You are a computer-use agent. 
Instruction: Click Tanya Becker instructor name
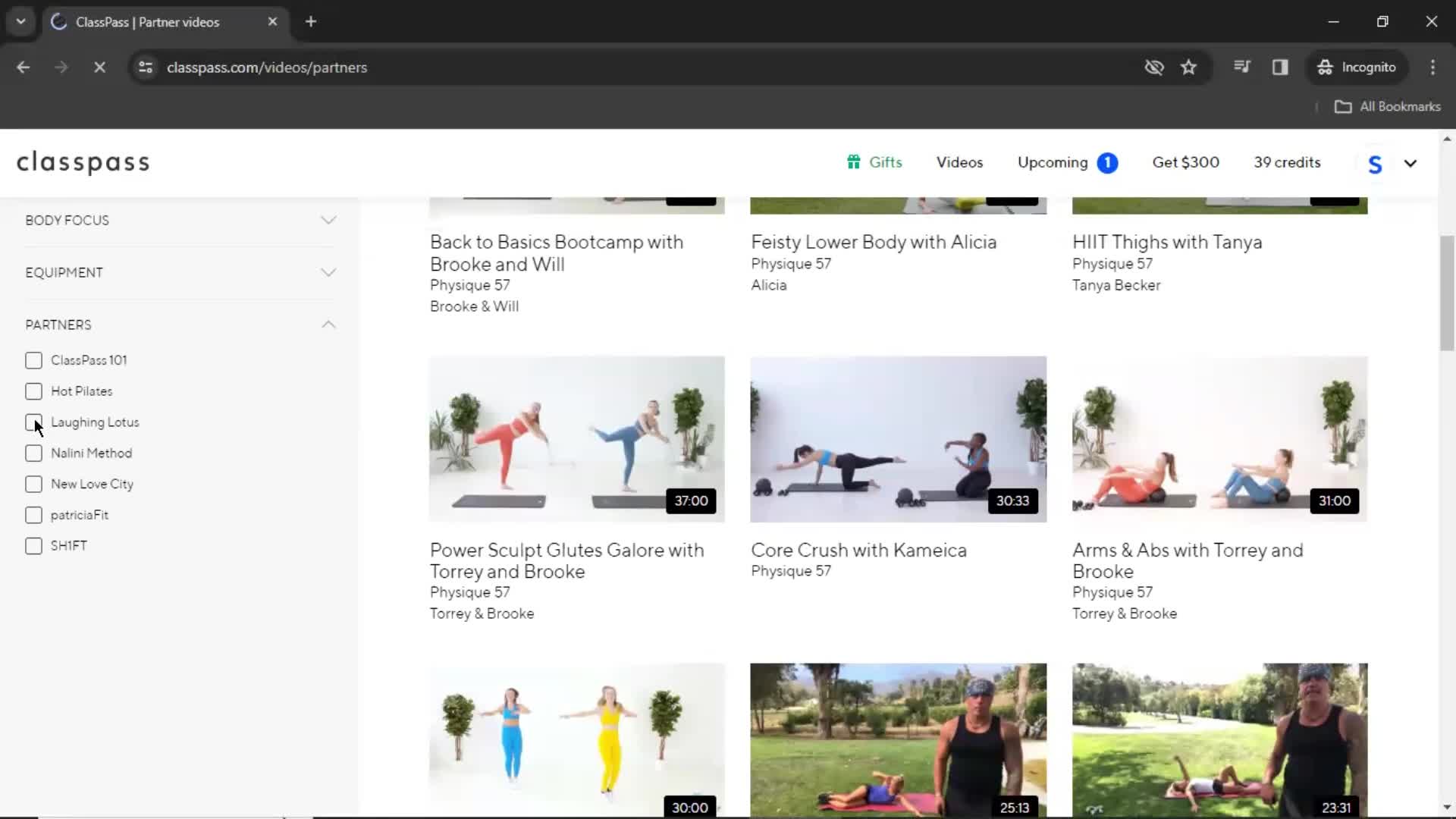point(1116,286)
